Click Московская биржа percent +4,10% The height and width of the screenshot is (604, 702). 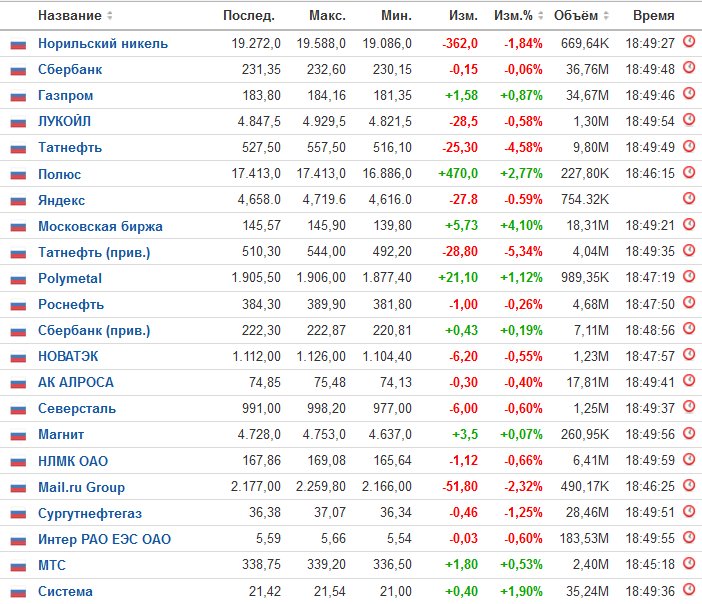pos(521,225)
